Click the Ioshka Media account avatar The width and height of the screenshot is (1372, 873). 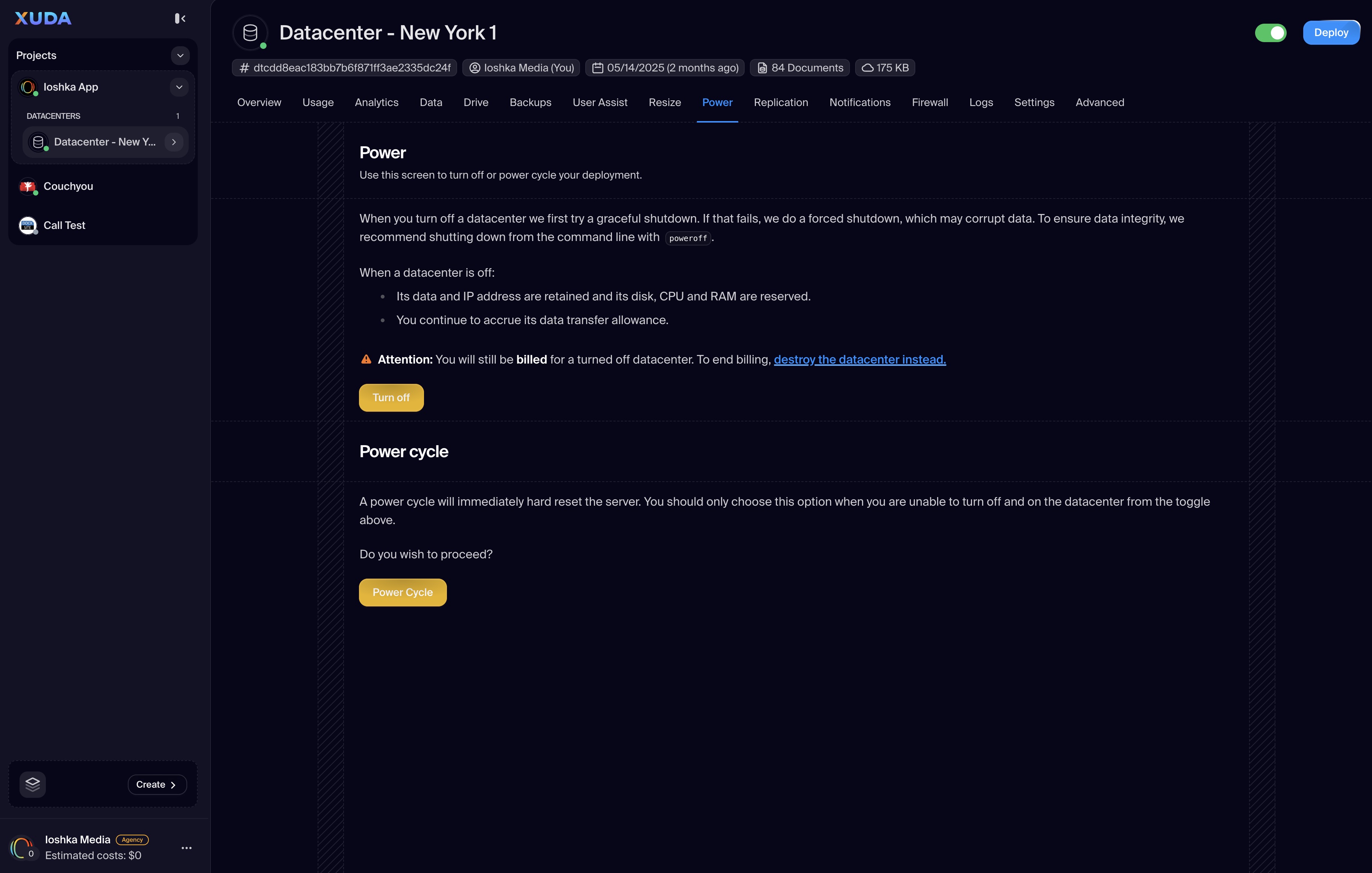(x=22, y=847)
